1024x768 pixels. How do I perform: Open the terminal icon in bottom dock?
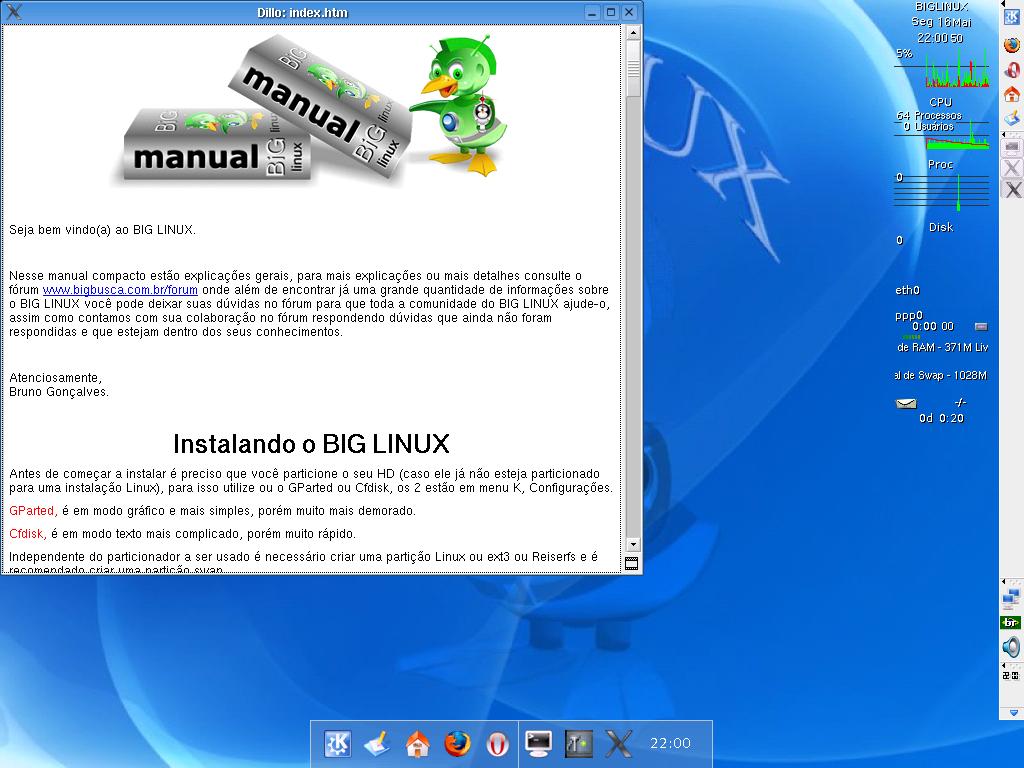coord(539,743)
